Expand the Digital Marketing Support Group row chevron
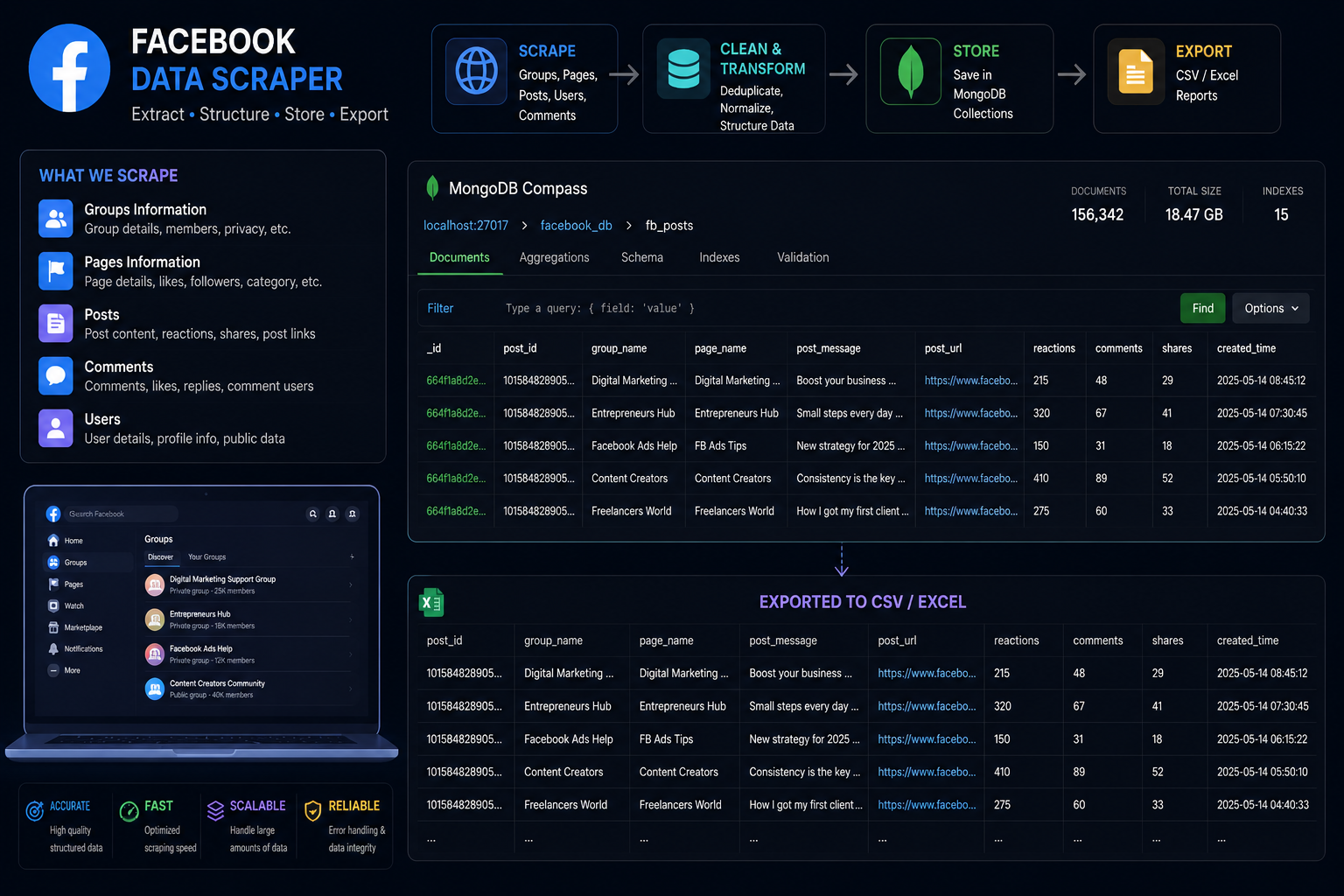The height and width of the screenshot is (896, 1344). (x=351, y=584)
